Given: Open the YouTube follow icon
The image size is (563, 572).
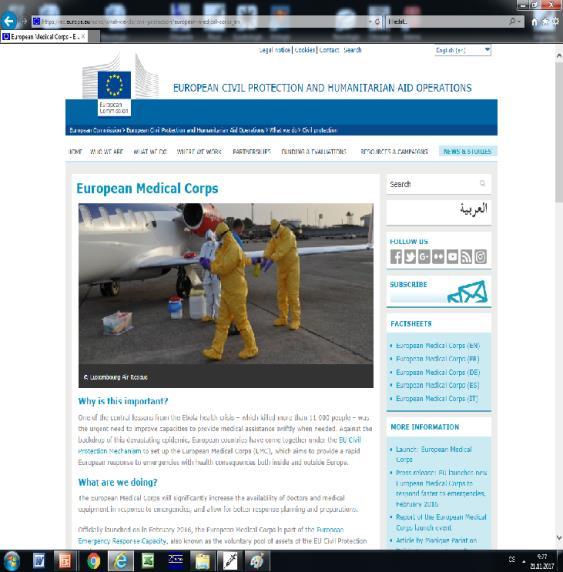Looking at the screenshot, I should pyautogui.click(x=452, y=257).
